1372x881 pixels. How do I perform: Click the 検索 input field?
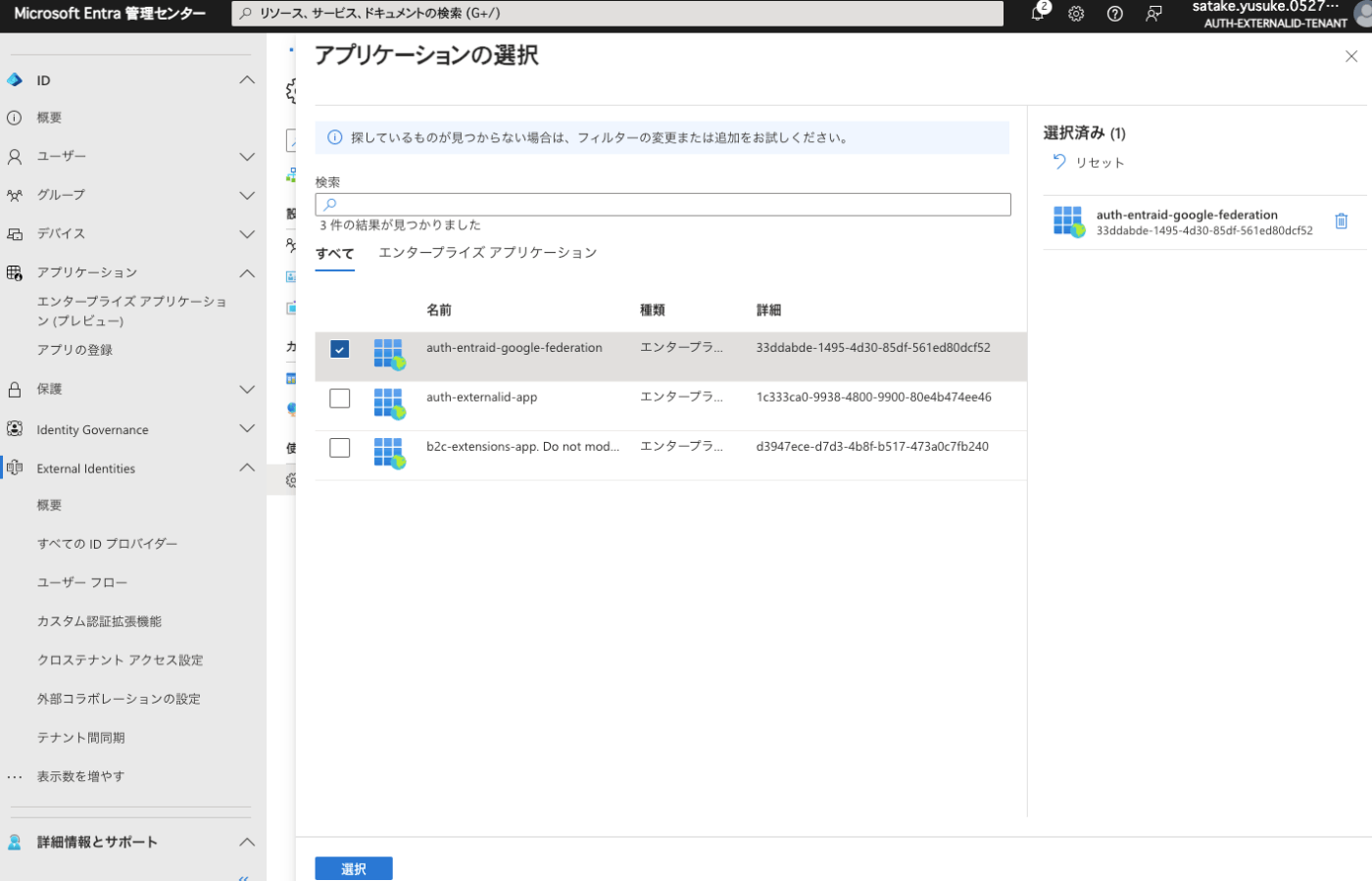click(662, 204)
